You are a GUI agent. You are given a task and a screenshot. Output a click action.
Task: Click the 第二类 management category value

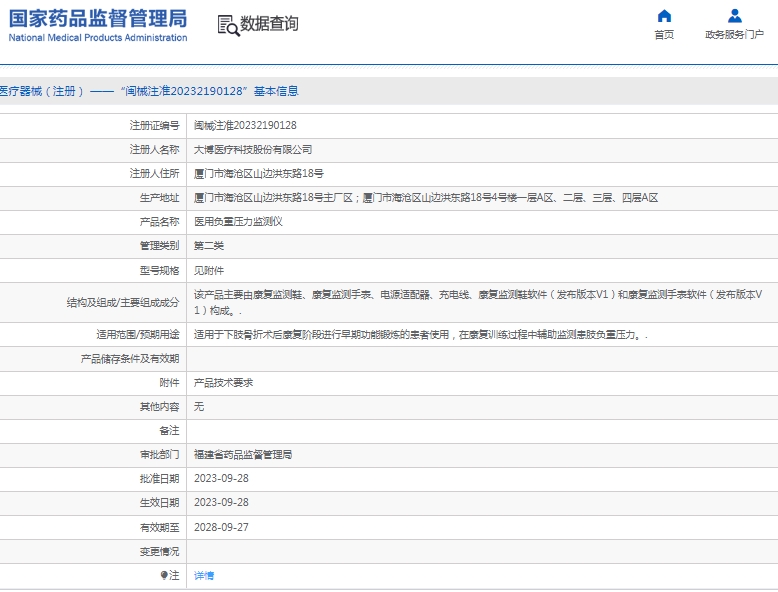click(x=208, y=246)
